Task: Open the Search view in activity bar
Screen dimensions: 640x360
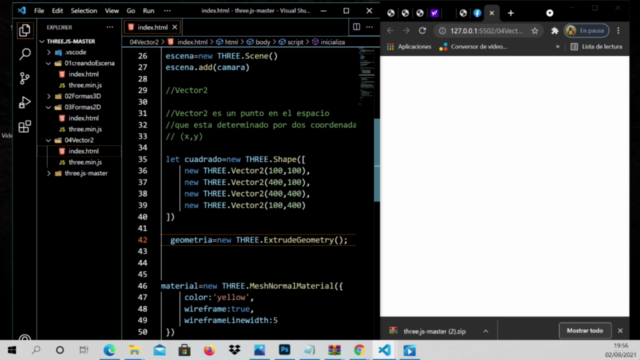Action: pyautogui.click(x=24, y=53)
